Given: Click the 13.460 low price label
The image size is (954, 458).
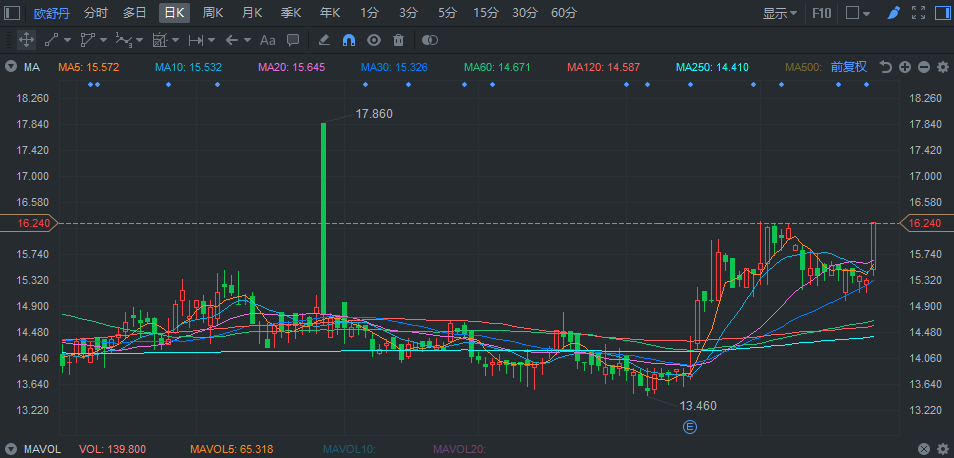Looking at the screenshot, I should click(698, 406).
